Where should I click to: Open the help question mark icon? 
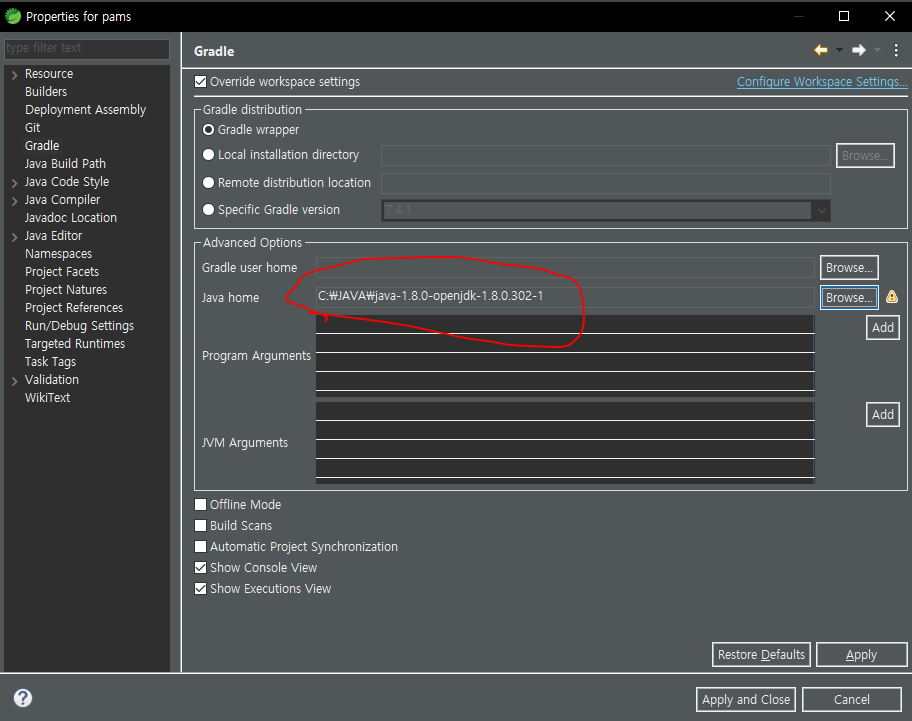pyautogui.click(x=23, y=698)
